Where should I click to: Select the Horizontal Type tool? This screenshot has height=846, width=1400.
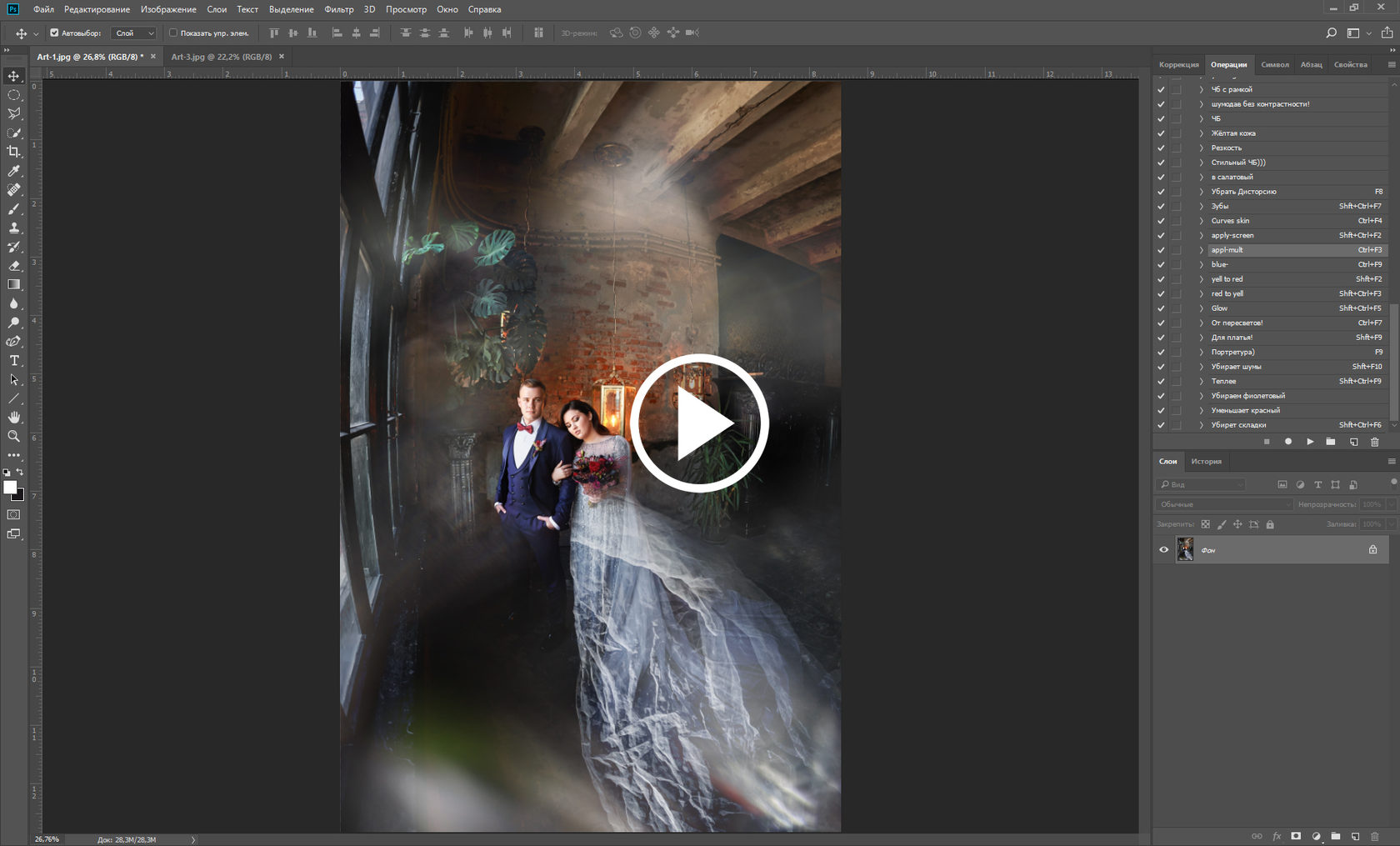click(14, 361)
